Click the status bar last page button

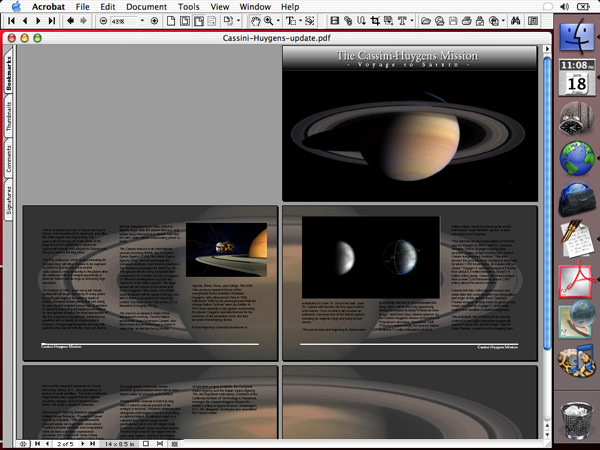coord(92,443)
